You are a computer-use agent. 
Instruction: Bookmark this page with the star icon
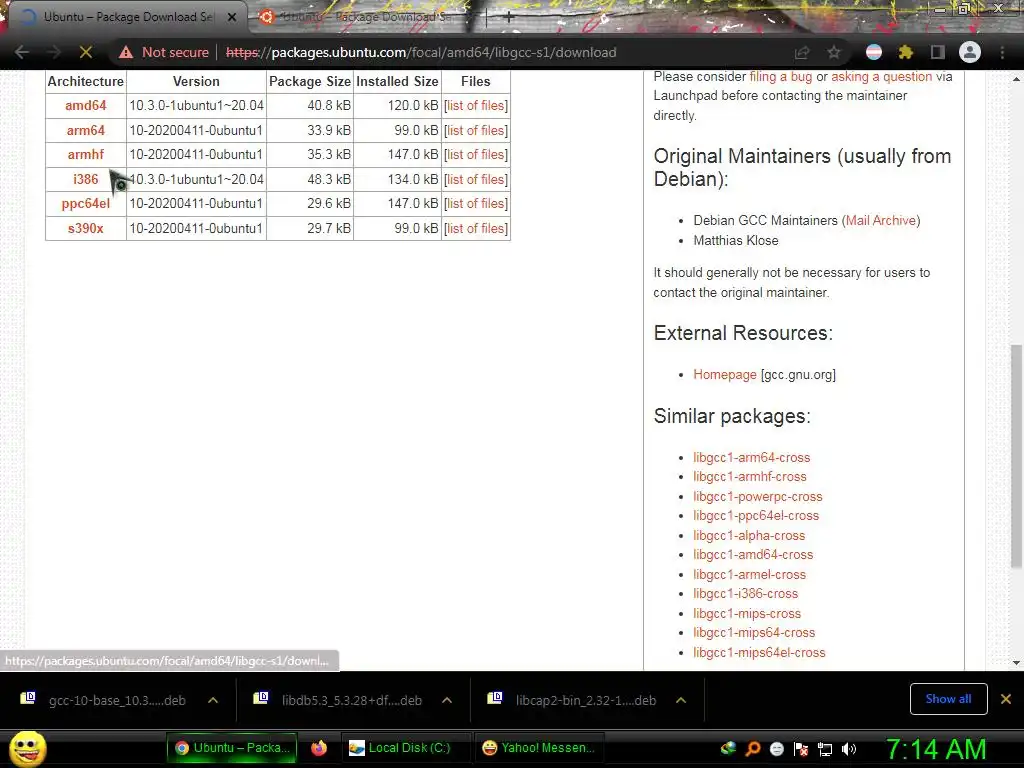tap(834, 52)
